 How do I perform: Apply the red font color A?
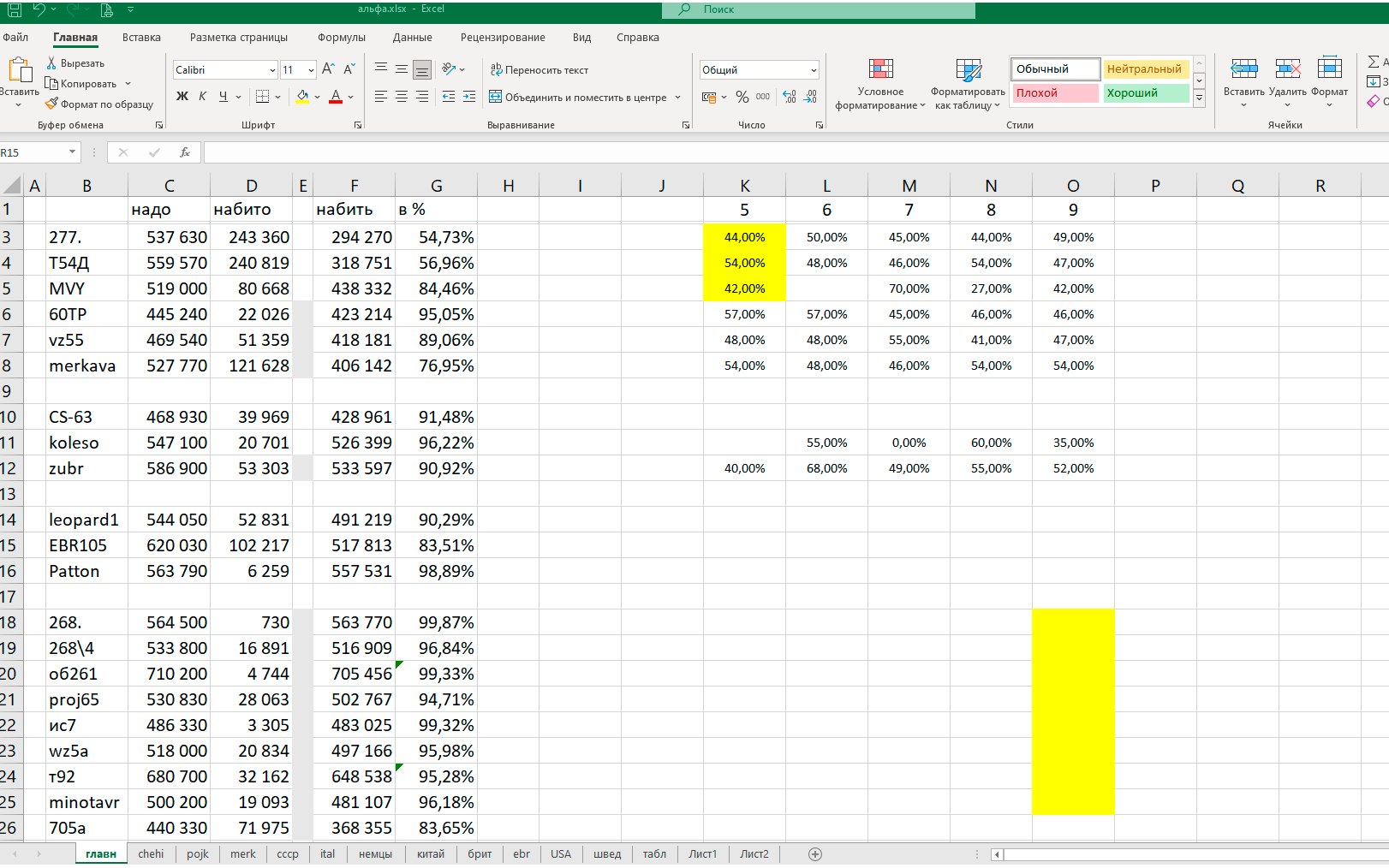click(336, 97)
